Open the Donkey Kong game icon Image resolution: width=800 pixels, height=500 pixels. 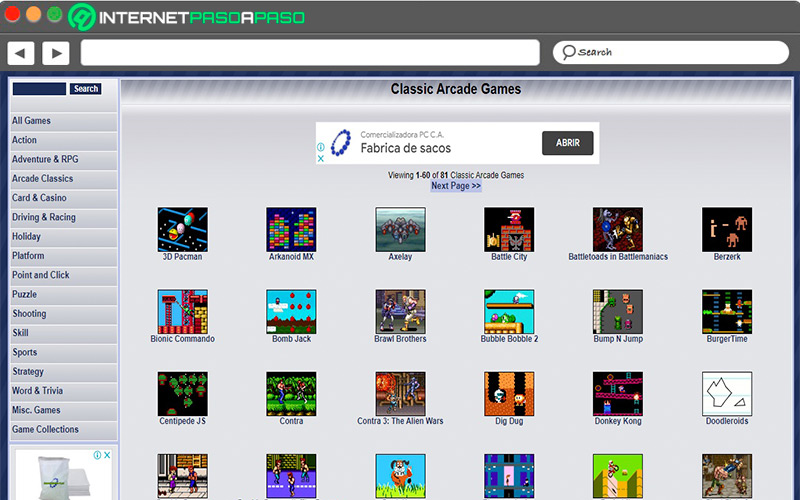tap(618, 394)
